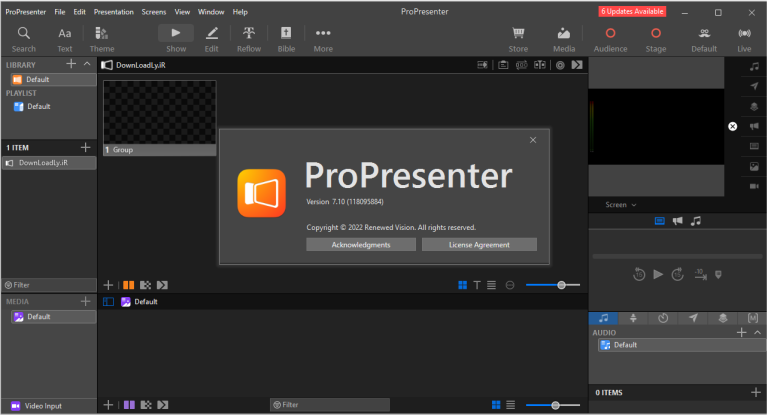Image resolution: width=768 pixels, height=415 pixels.
Task: Open the Screens menu
Action: (154, 12)
